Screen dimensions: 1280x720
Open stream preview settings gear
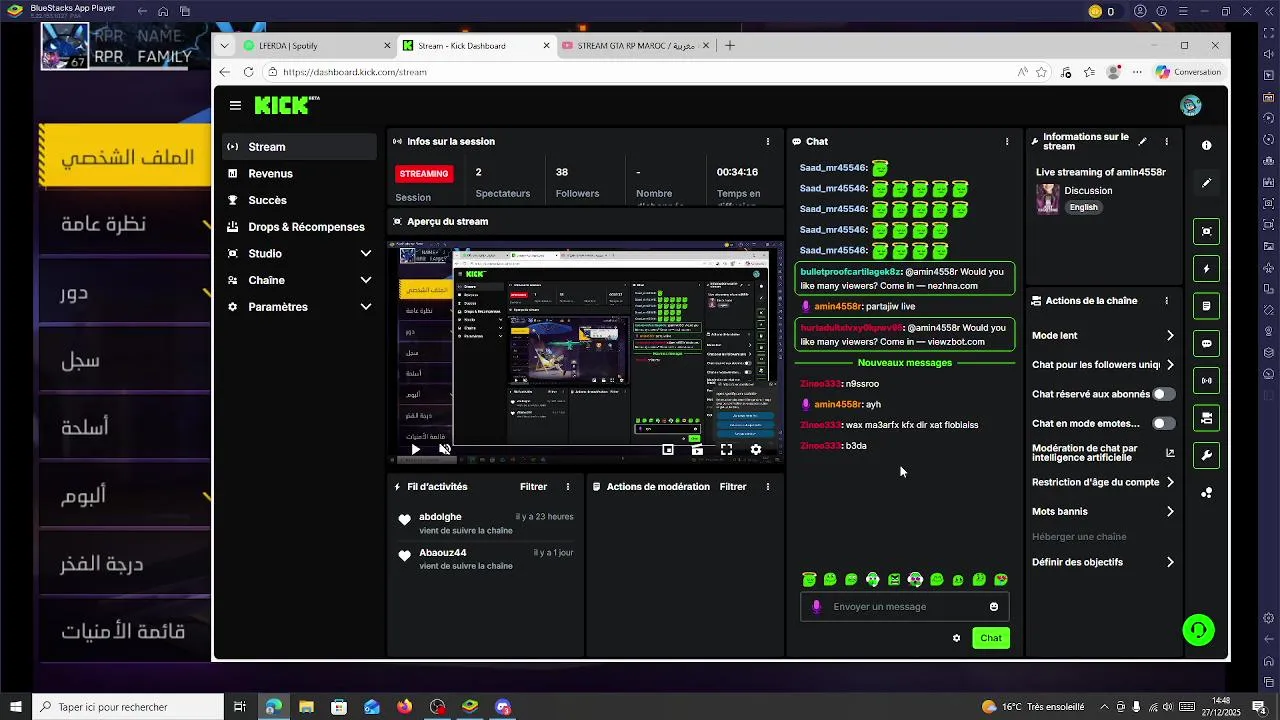tap(755, 450)
